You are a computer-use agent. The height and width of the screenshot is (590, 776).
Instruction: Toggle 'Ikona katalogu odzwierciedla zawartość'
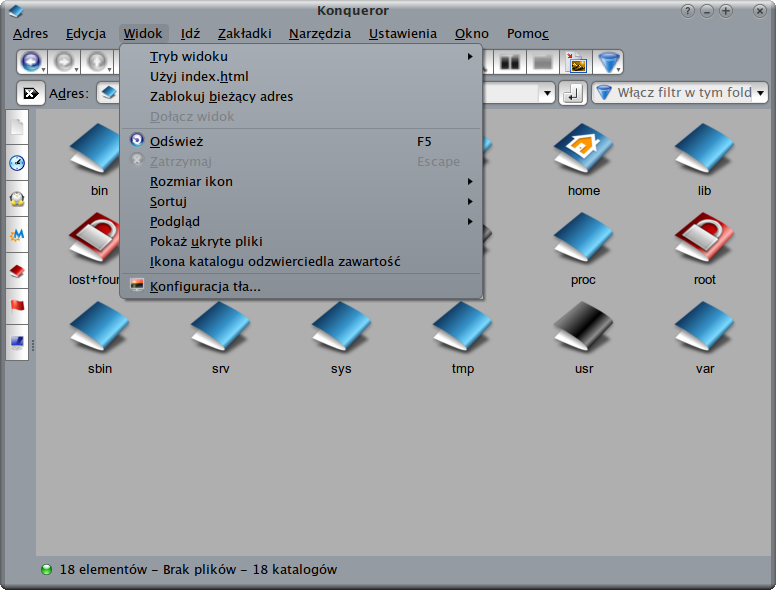coord(301,261)
